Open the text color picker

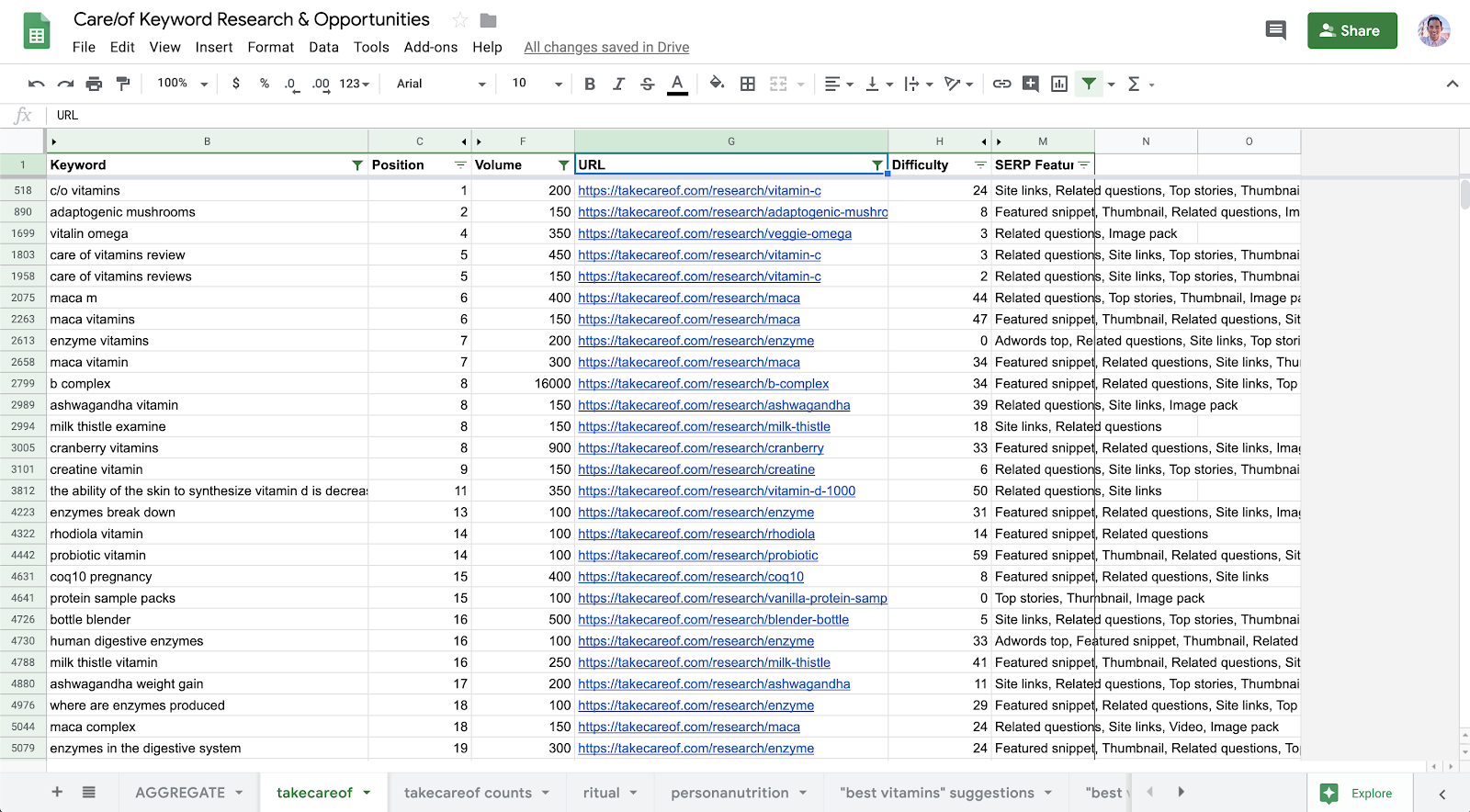(x=677, y=84)
